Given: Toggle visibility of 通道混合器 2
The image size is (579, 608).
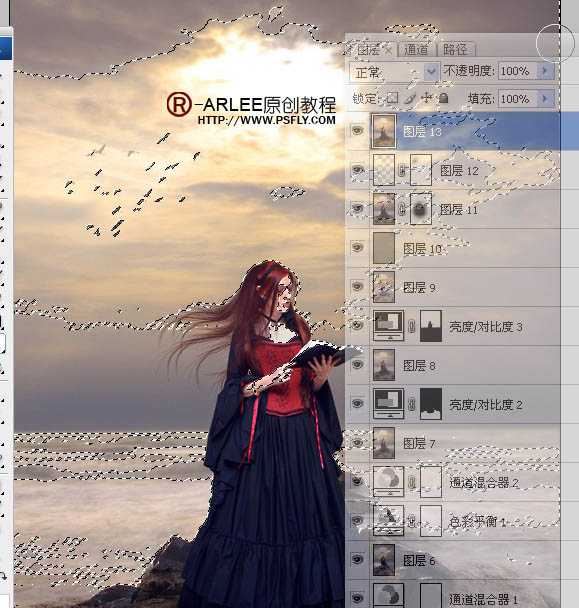Looking at the screenshot, I should pos(357,481).
